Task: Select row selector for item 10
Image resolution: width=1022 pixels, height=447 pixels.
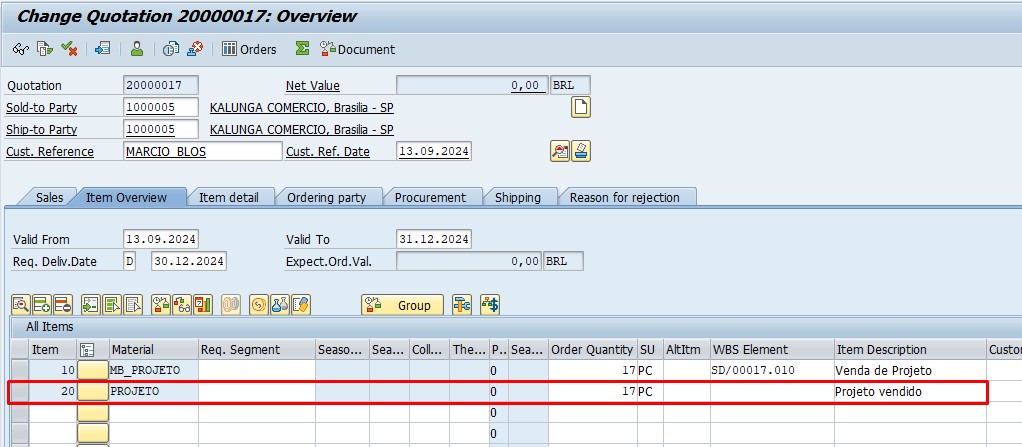Action: pos(20,370)
